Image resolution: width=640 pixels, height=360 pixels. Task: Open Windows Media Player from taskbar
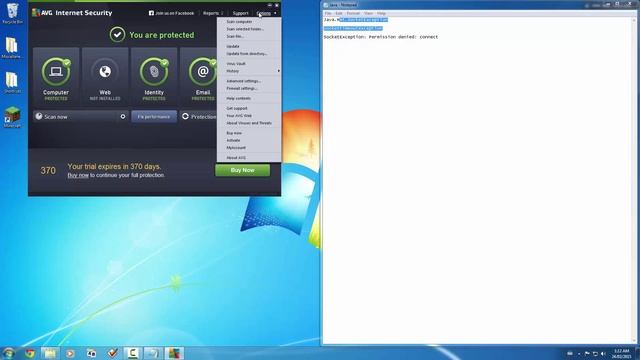click(x=70, y=353)
